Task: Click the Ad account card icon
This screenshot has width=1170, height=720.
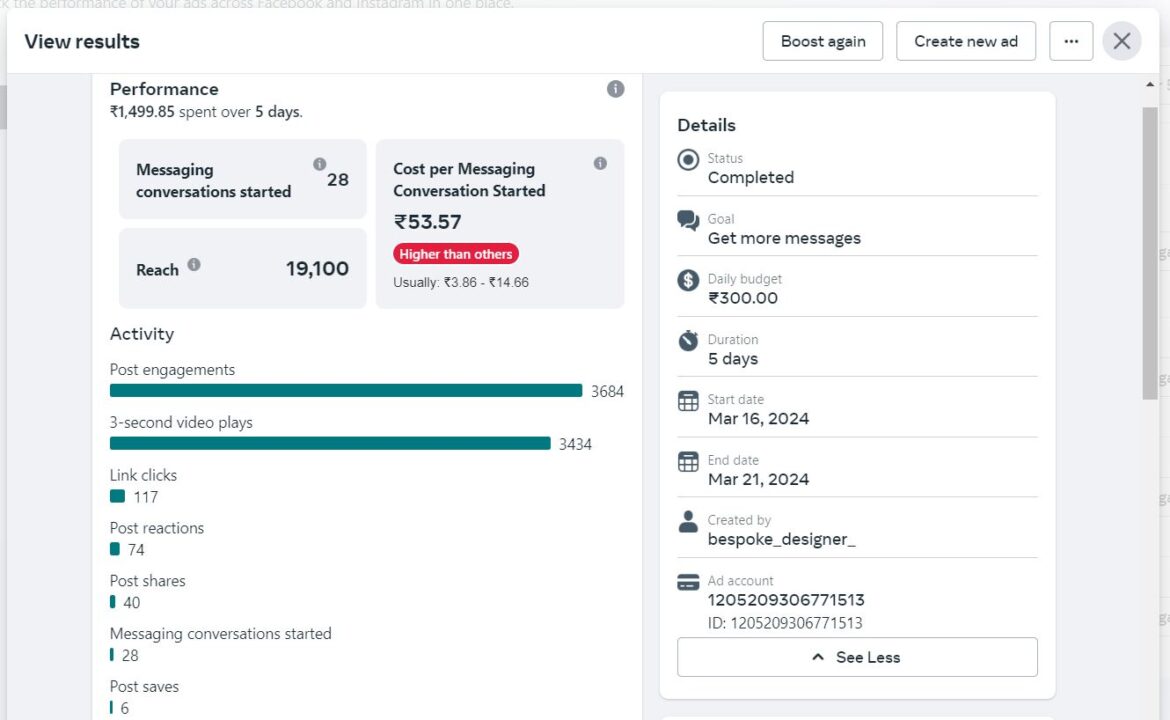Action: (688, 582)
